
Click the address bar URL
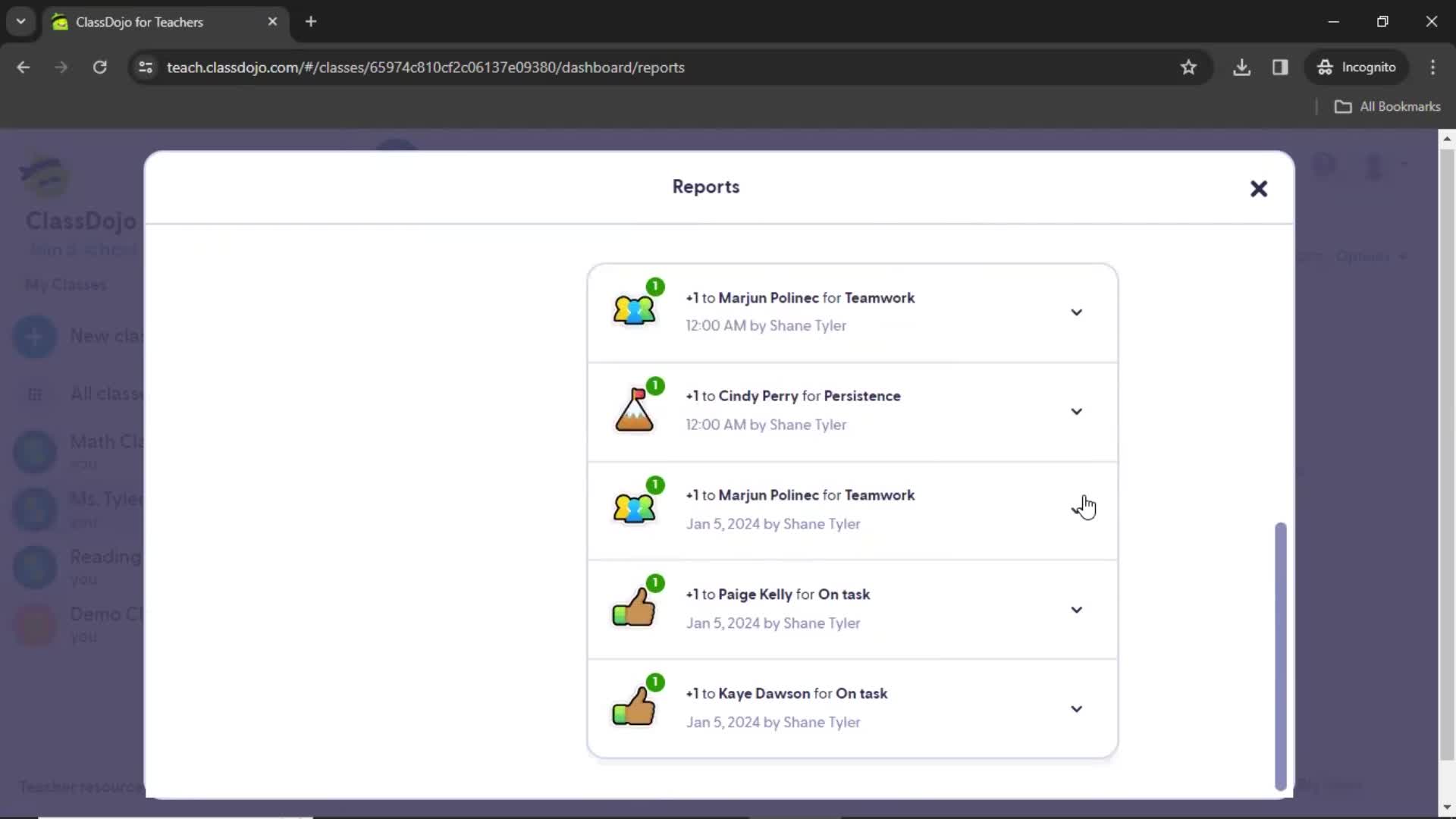click(x=425, y=67)
